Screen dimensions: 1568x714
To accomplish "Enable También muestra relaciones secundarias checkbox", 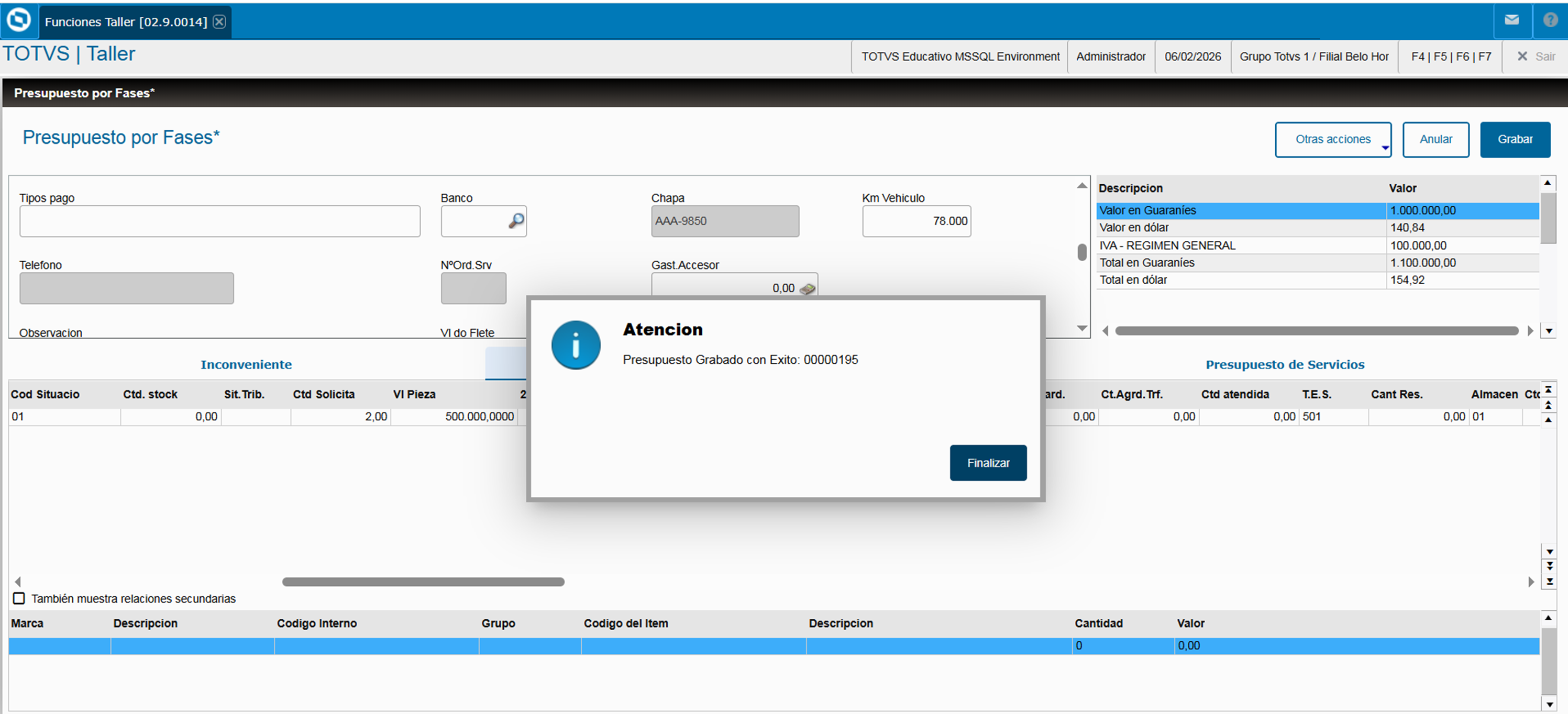I will (19, 598).
